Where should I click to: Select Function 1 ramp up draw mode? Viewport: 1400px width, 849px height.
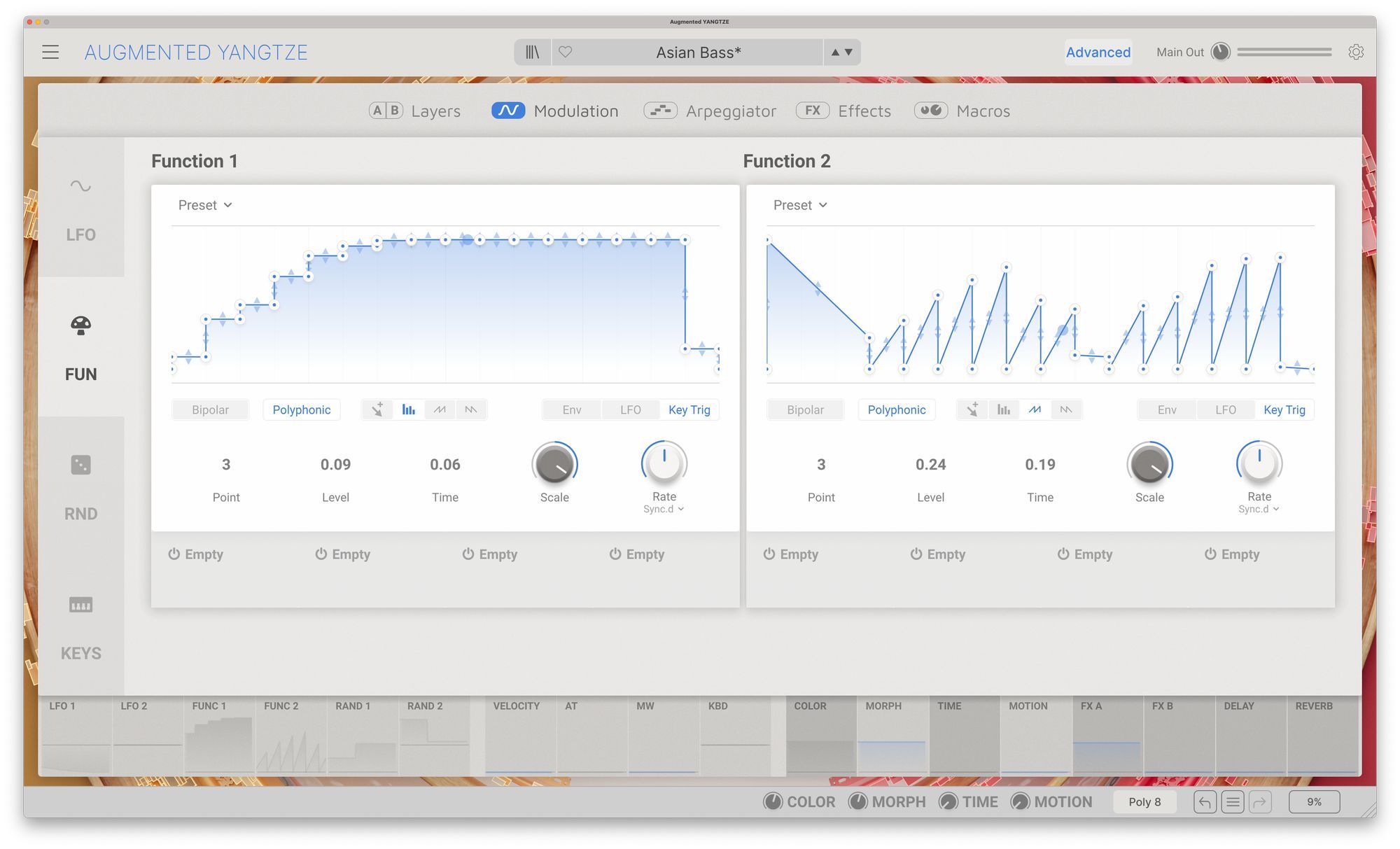440,409
